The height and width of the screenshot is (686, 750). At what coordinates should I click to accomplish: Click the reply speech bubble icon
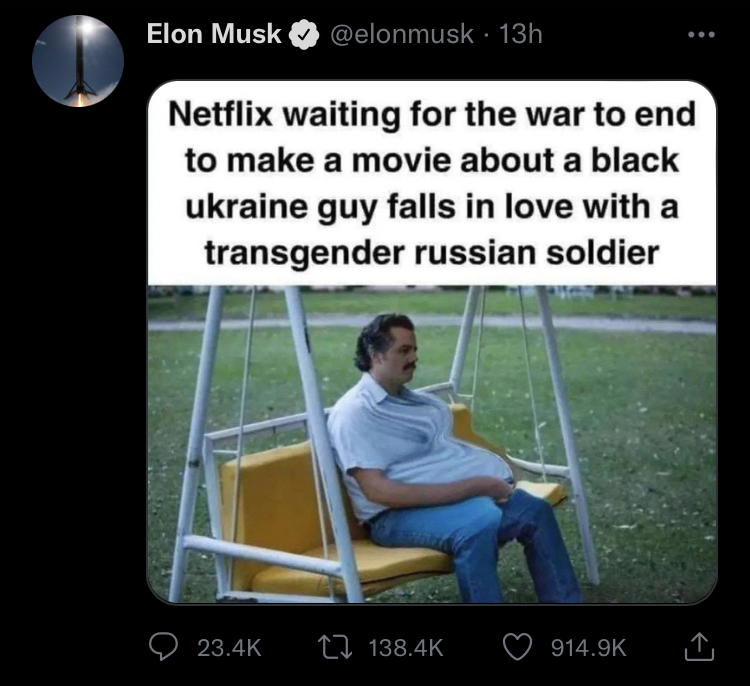[x=163, y=647]
